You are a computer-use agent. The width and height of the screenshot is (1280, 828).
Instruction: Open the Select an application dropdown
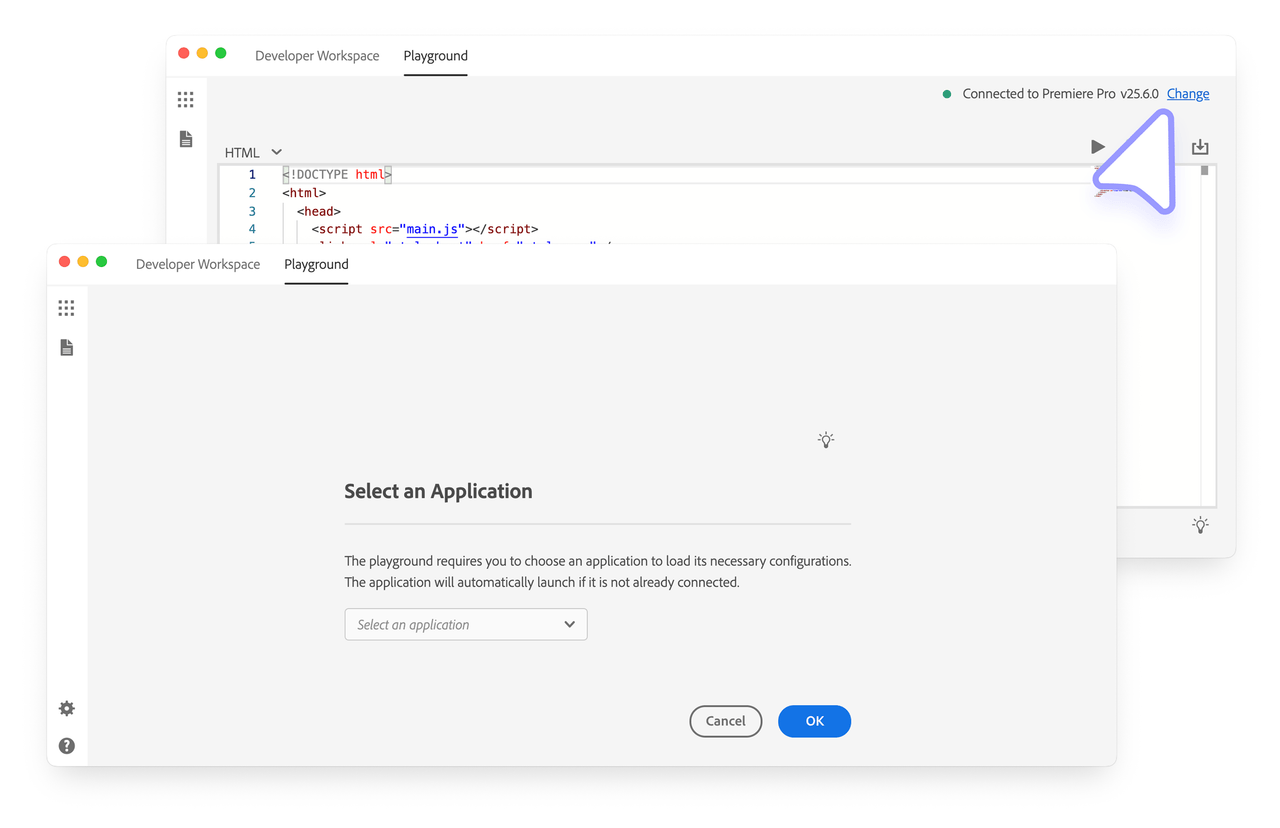click(x=465, y=624)
